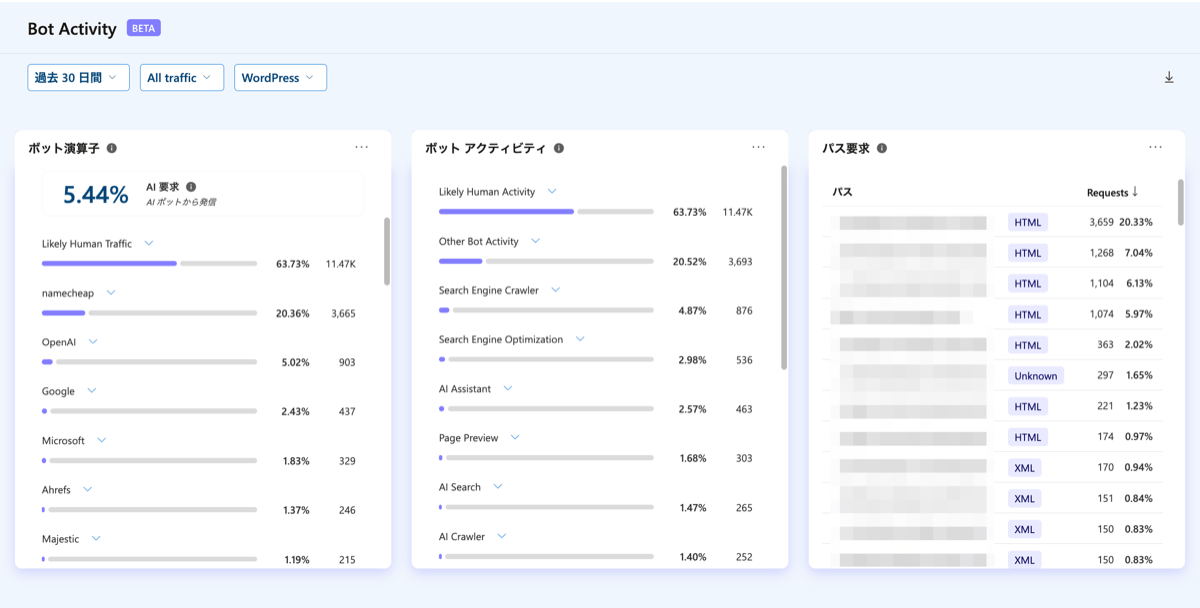Screen dimensions: 1200x608
Task: Open the three-dot options on ボット アクティビティ card
Action: click(x=758, y=146)
